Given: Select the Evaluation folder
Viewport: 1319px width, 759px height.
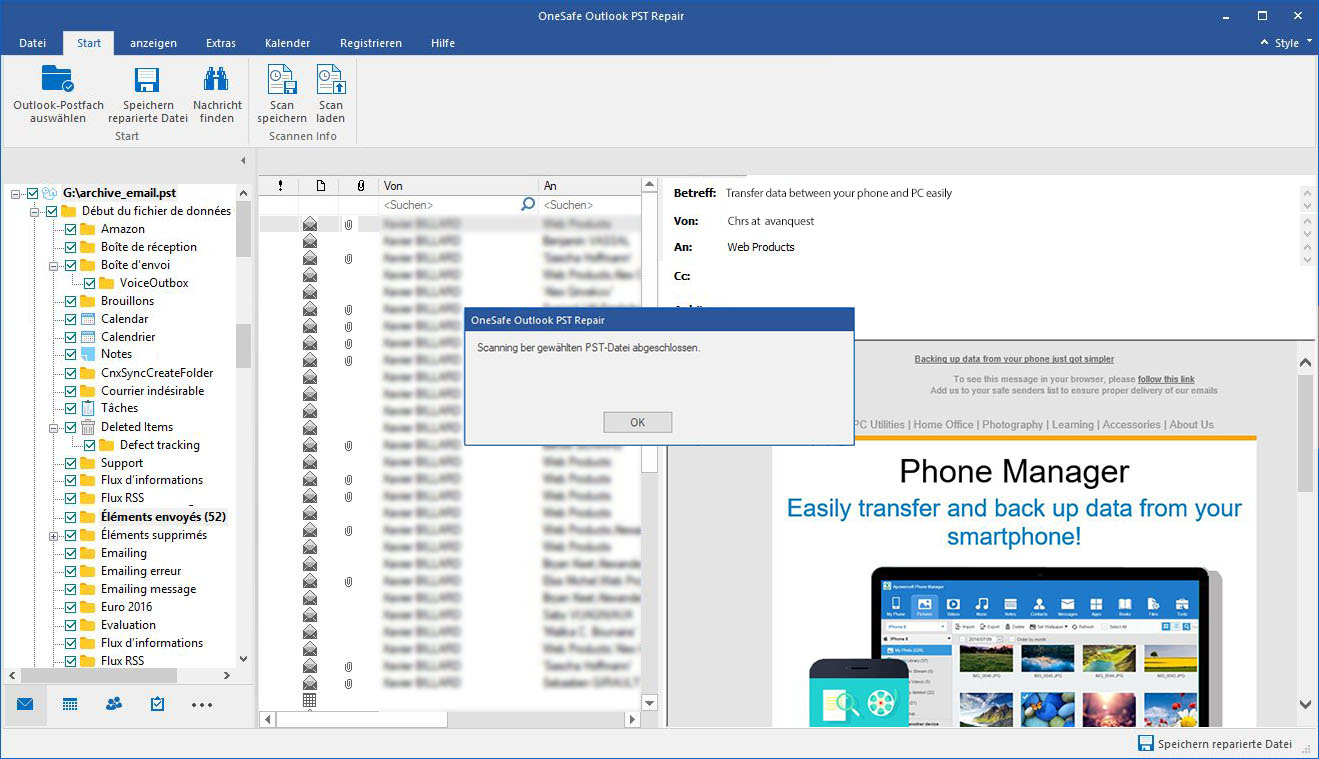Looking at the screenshot, I should click(129, 625).
